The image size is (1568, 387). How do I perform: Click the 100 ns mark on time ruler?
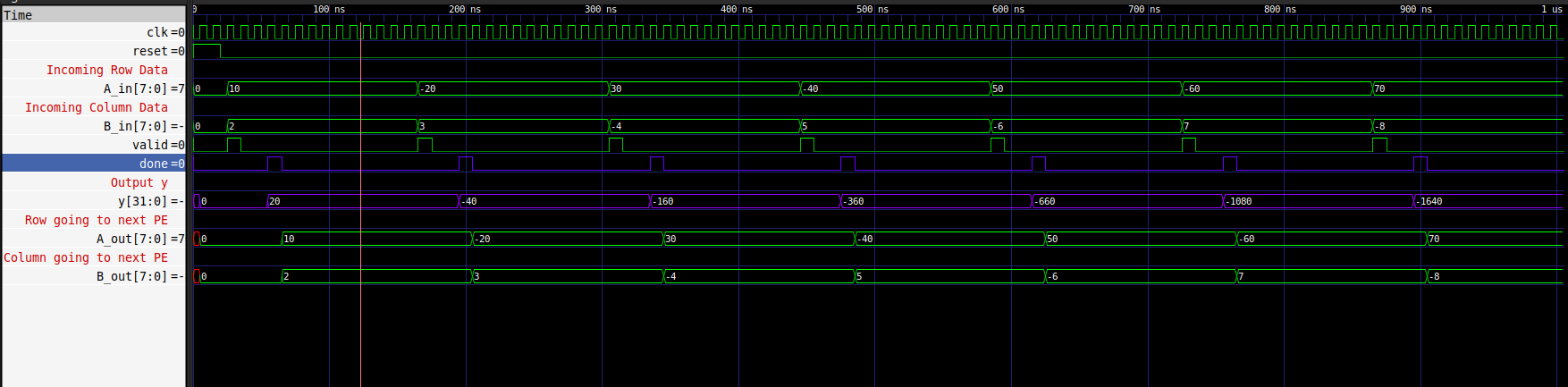[329, 9]
